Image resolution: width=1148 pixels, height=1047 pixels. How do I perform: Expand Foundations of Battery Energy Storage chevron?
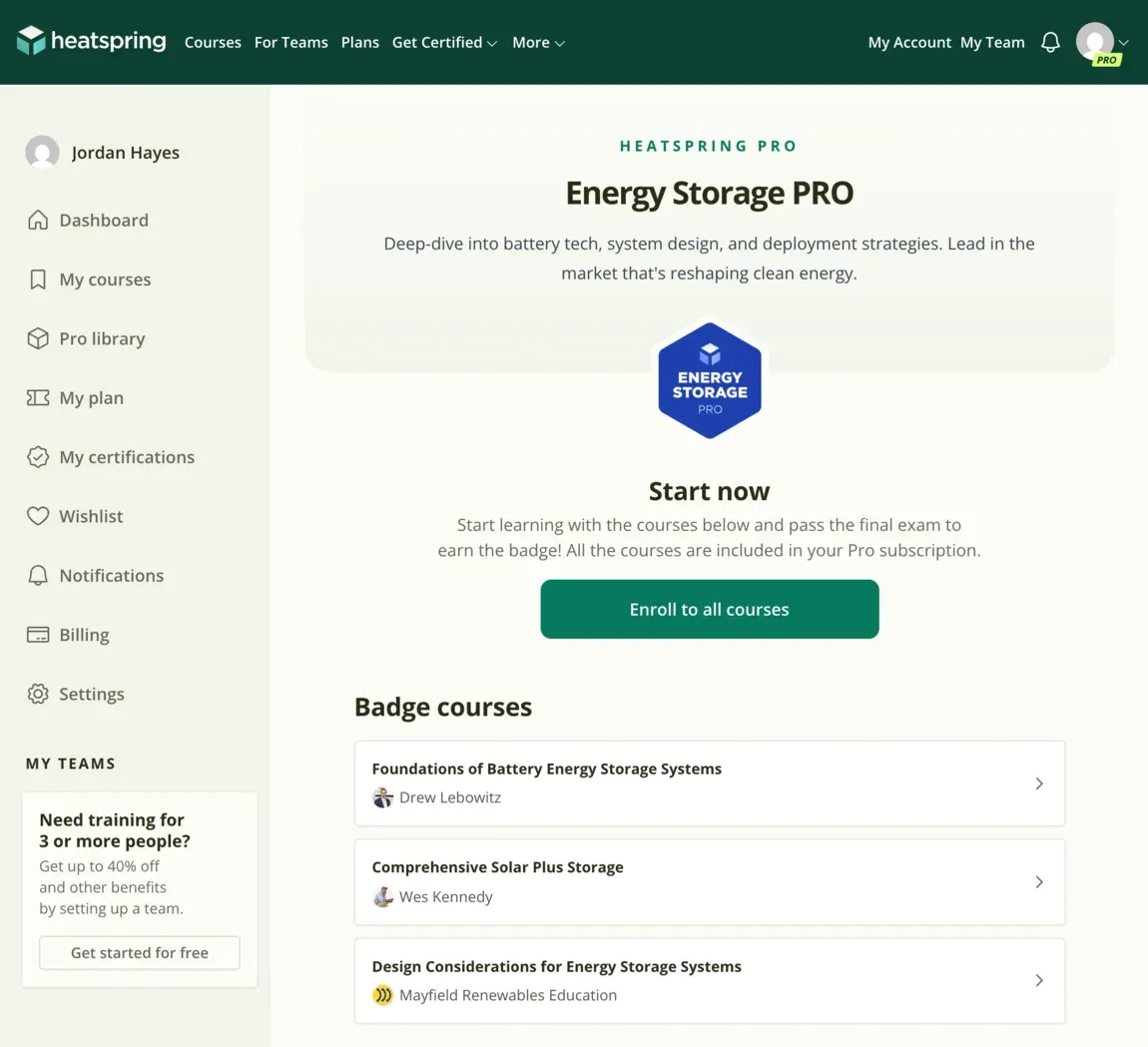click(1039, 784)
